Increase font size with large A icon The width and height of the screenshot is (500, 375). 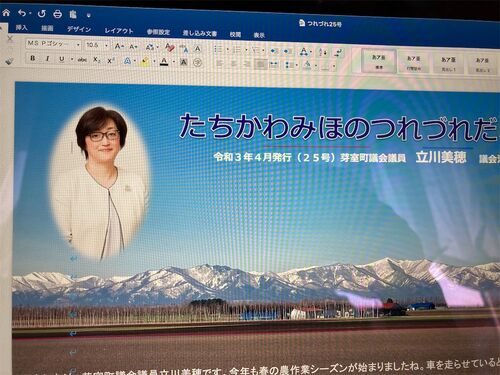pyautogui.click(x=118, y=46)
